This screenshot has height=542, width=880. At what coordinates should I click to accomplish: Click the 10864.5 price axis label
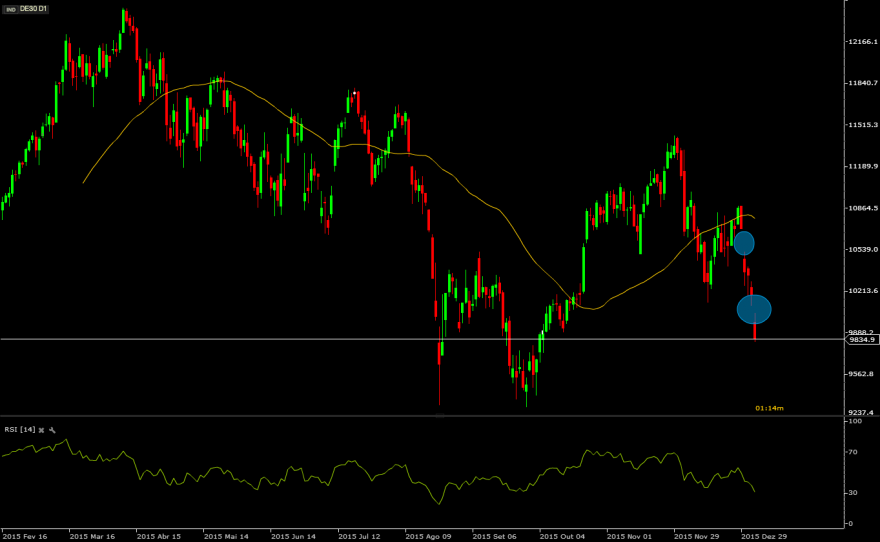(863, 208)
